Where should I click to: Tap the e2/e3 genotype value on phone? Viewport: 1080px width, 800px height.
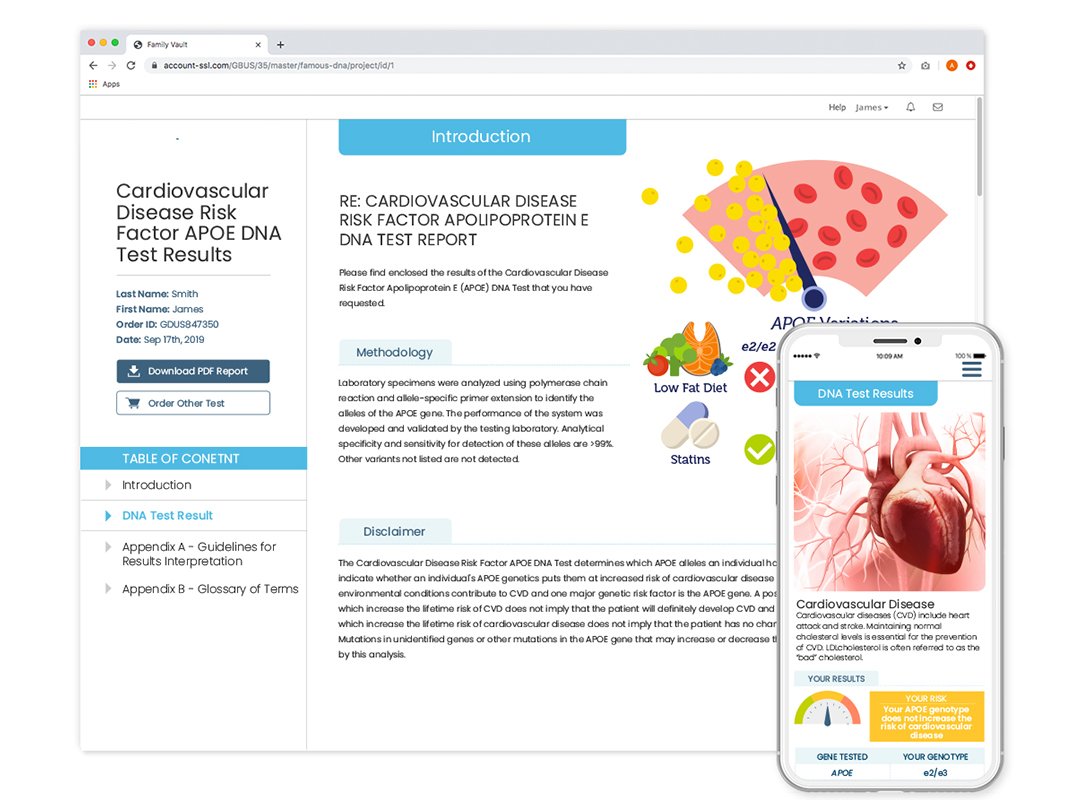tap(935, 772)
